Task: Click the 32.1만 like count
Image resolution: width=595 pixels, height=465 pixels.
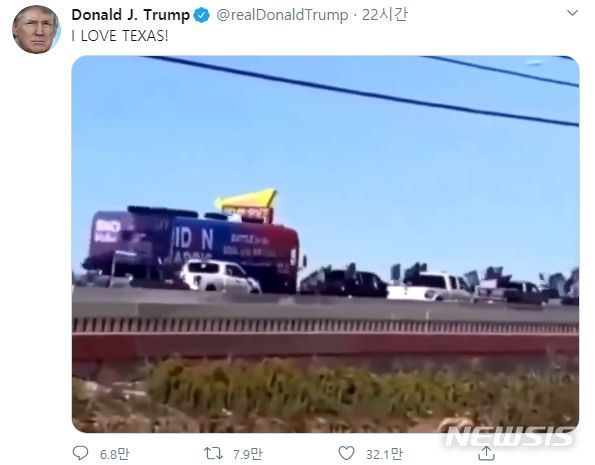Action: coord(384,454)
